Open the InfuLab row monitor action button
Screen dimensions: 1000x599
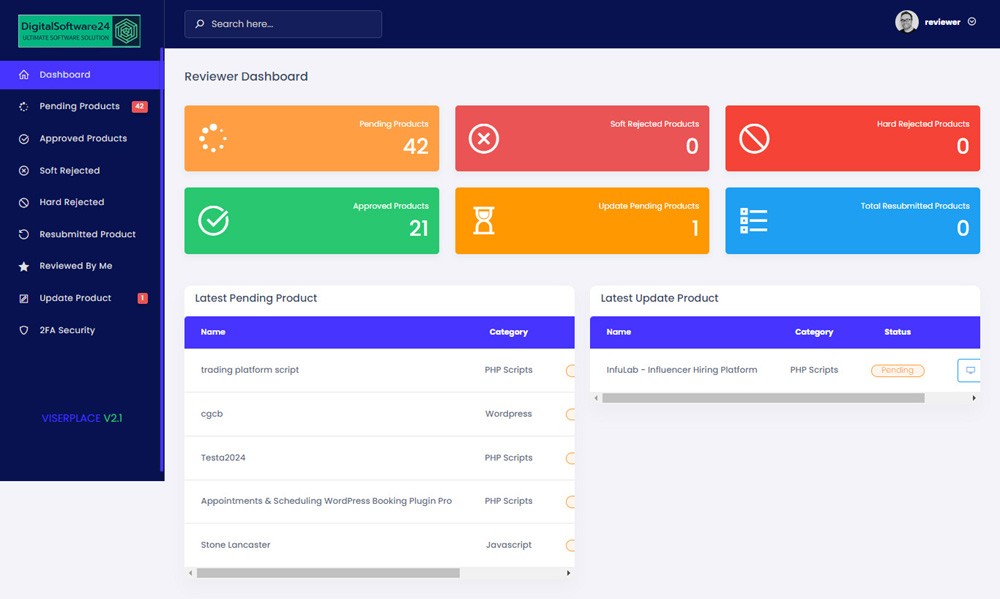[x=968, y=370]
